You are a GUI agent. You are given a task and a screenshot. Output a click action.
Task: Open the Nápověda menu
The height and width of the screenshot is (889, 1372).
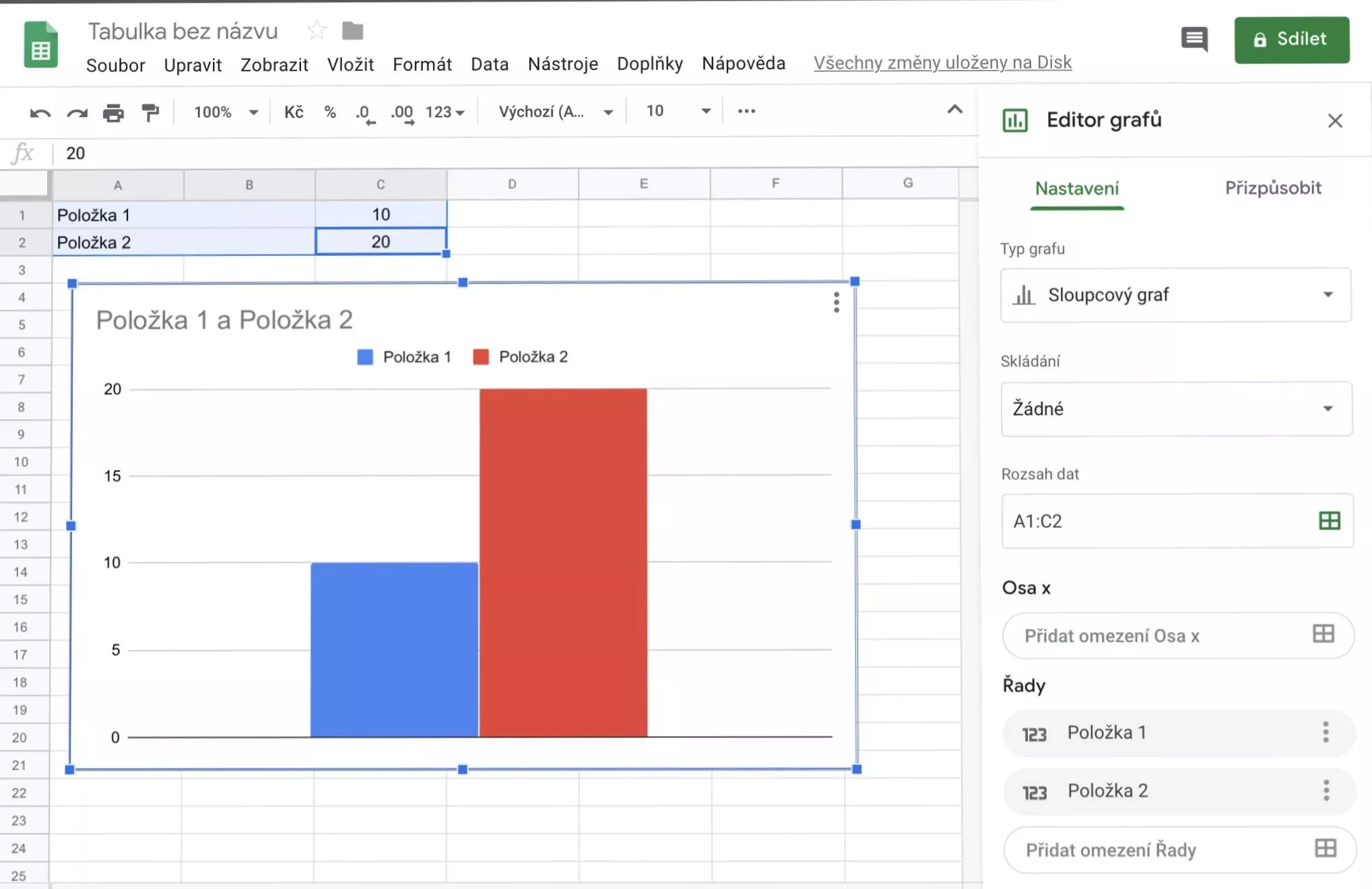744,63
